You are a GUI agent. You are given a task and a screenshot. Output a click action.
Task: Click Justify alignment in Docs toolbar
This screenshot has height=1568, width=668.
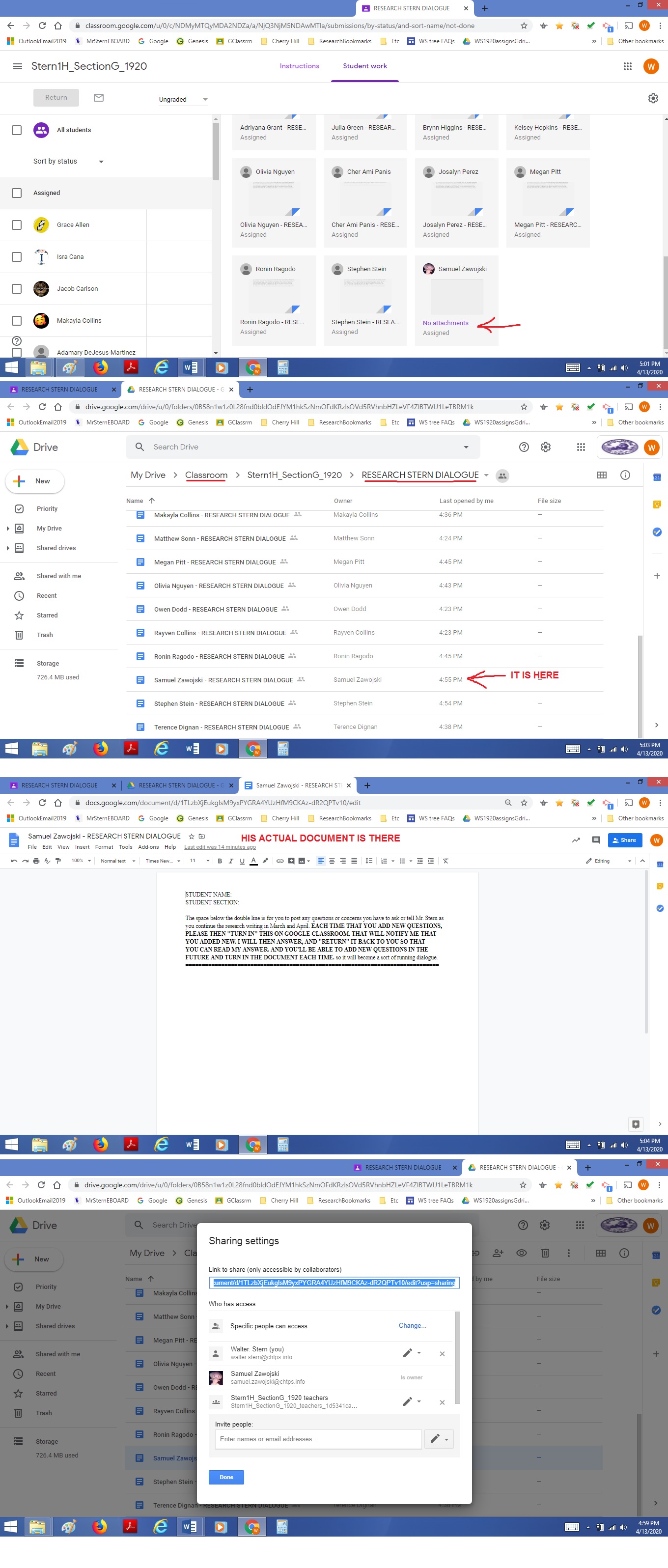tap(354, 861)
